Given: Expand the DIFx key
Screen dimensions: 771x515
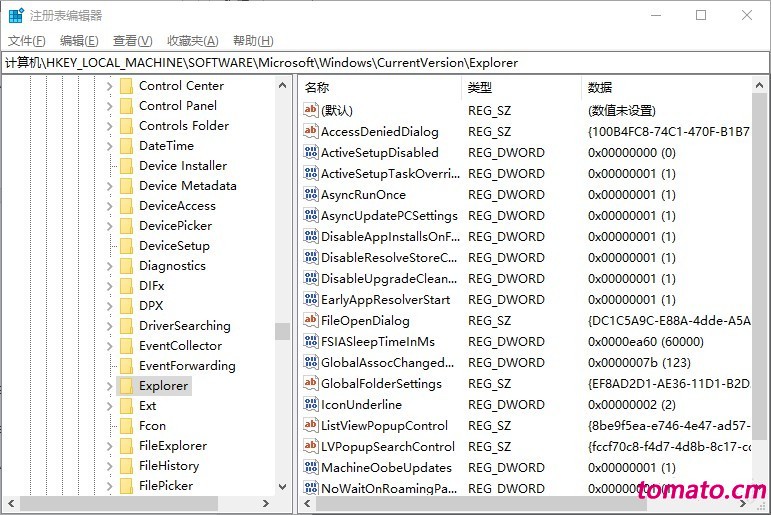Looking at the screenshot, I should [x=110, y=286].
